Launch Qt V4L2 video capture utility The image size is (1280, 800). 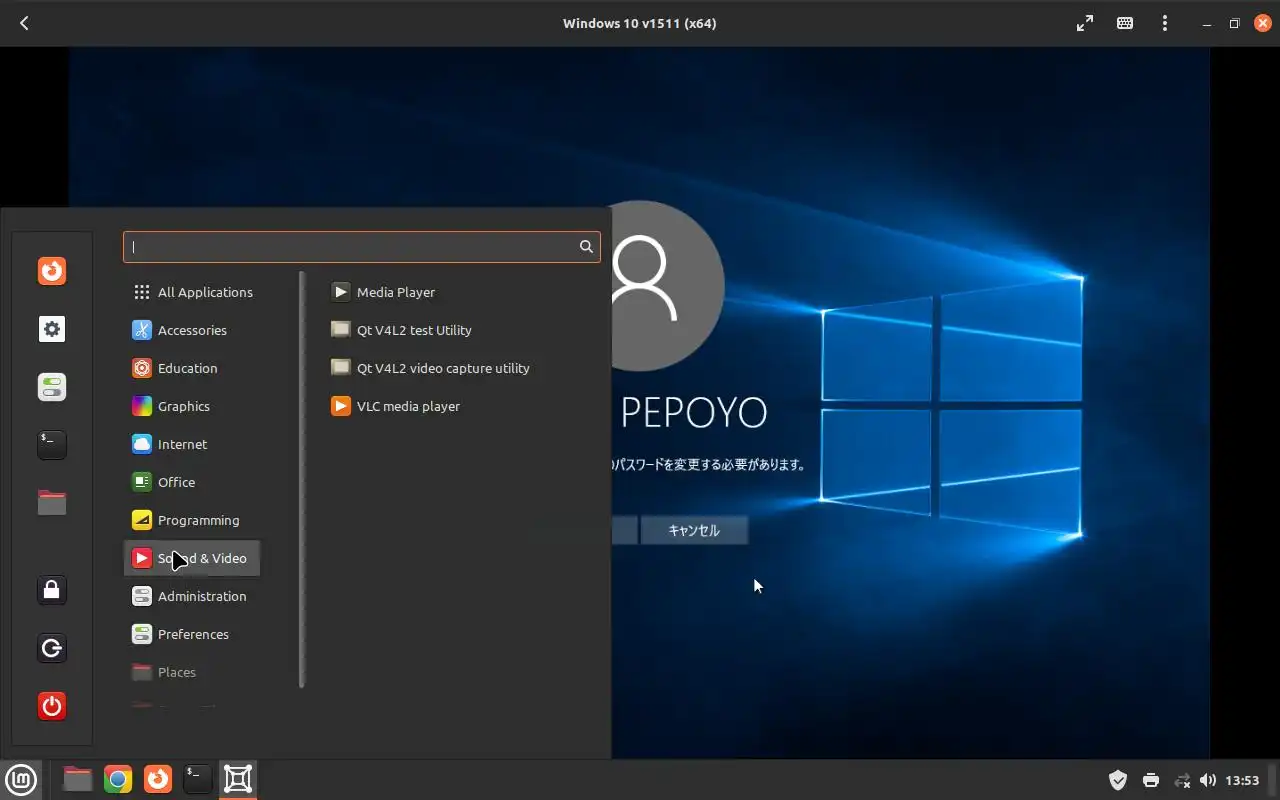(430, 368)
